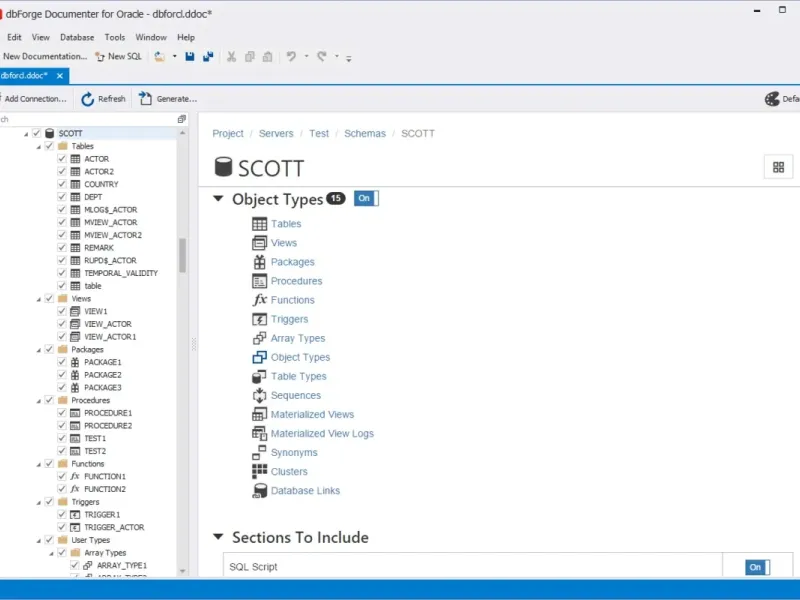Open the Database menu
Screen dimensions: 800x600
[77, 37]
